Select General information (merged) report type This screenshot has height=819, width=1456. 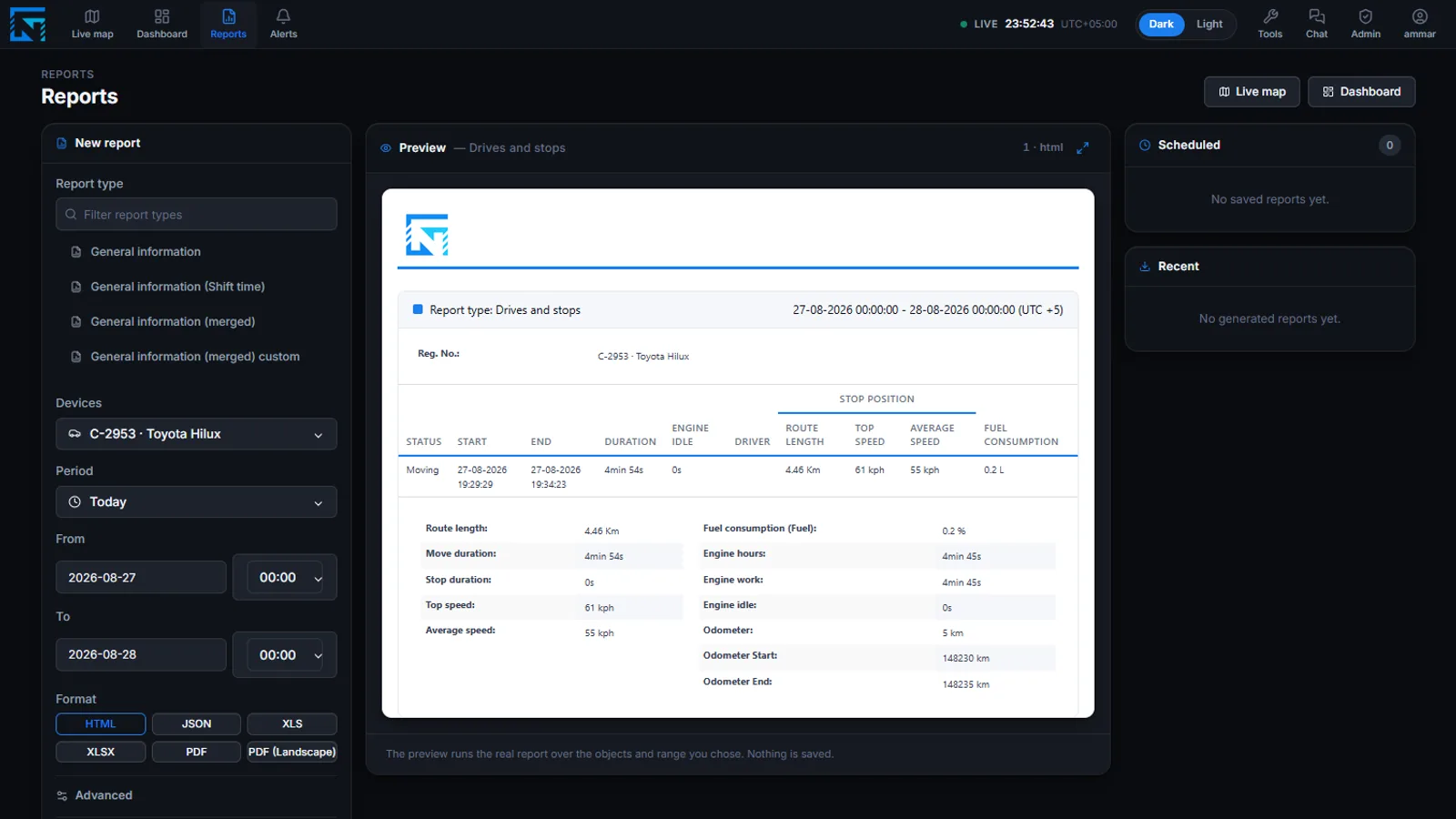[173, 322]
